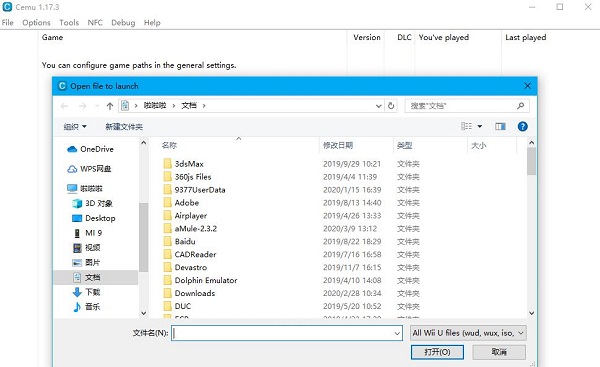
Task: Select 文档 documents in navigation pane
Action: (96, 277)
